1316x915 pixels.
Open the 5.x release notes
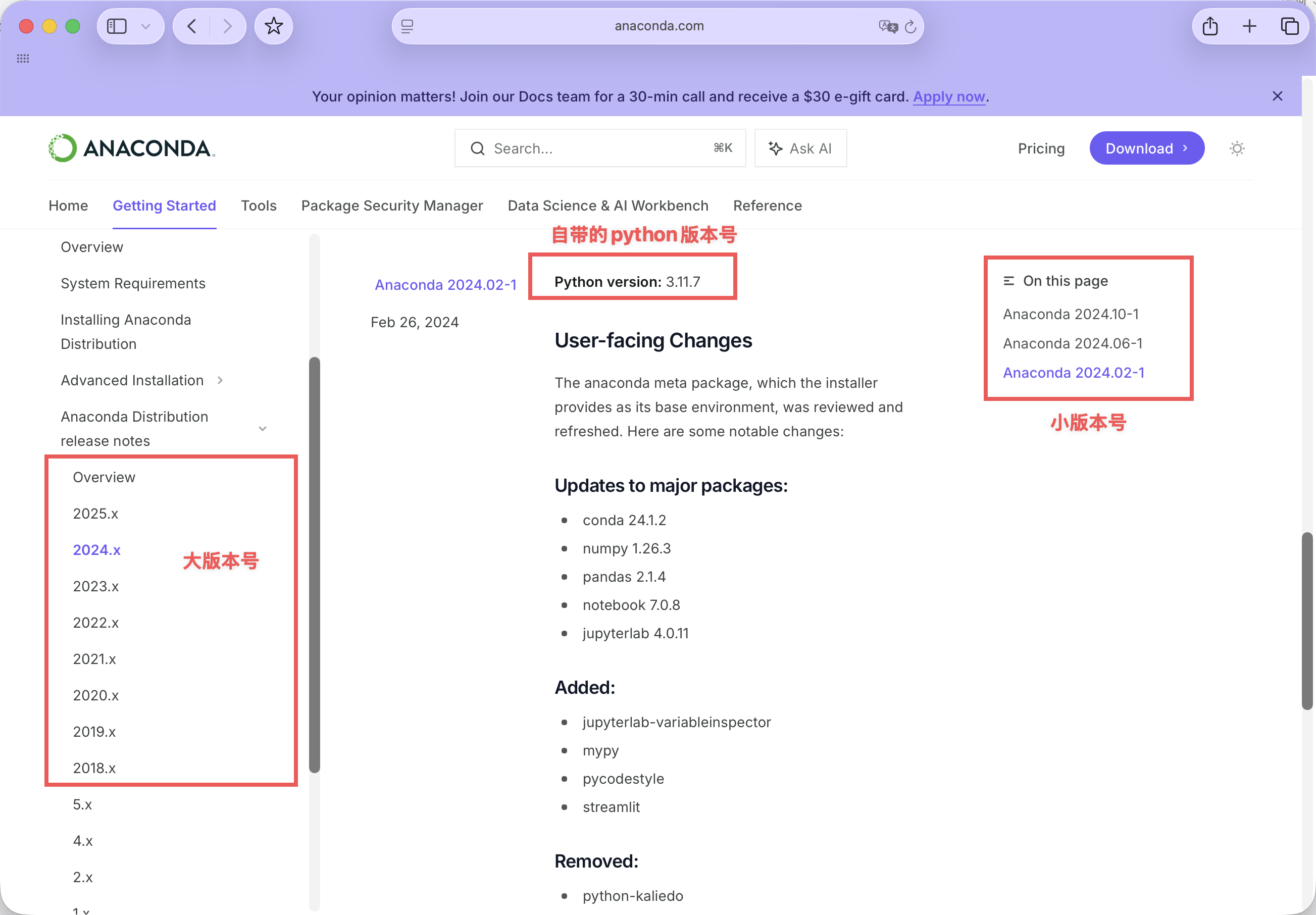point(82,805)
